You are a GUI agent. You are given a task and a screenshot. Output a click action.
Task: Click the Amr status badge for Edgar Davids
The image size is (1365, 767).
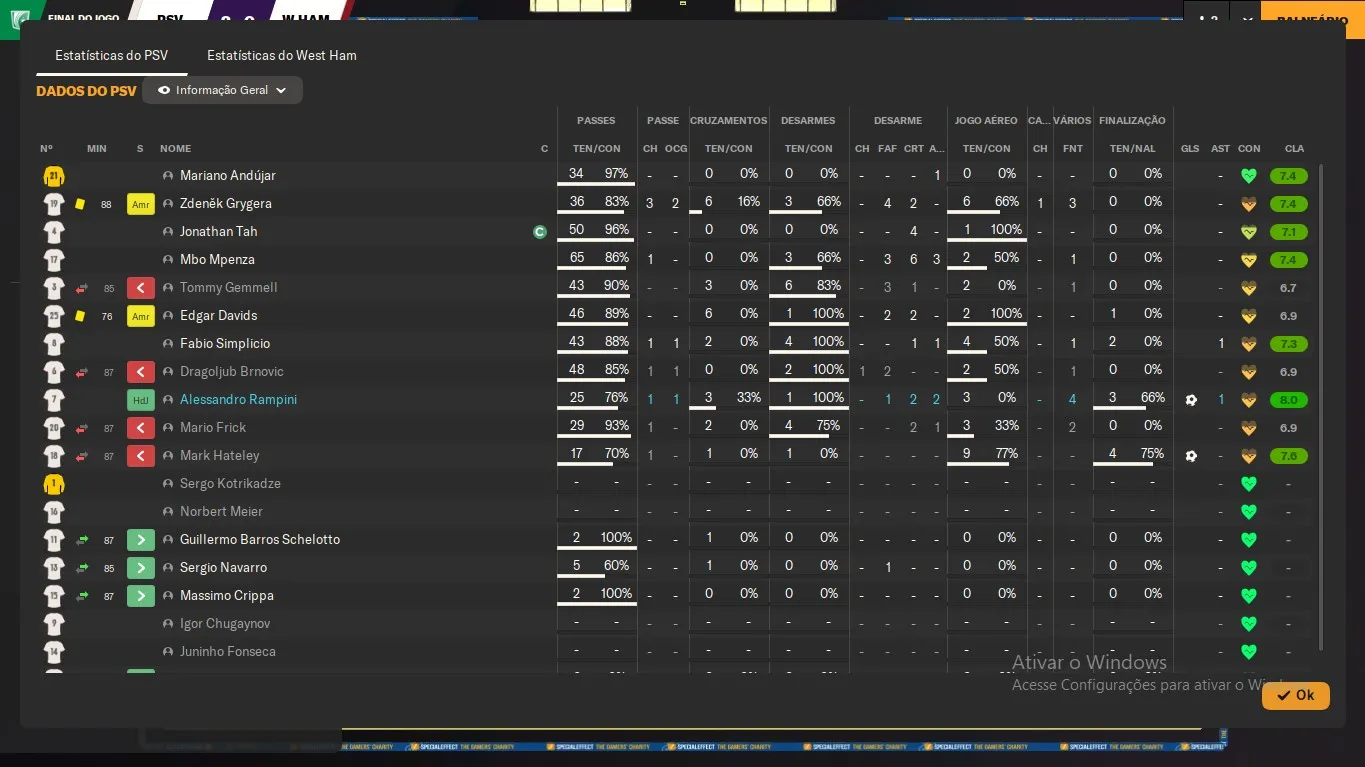coord(140,316)
